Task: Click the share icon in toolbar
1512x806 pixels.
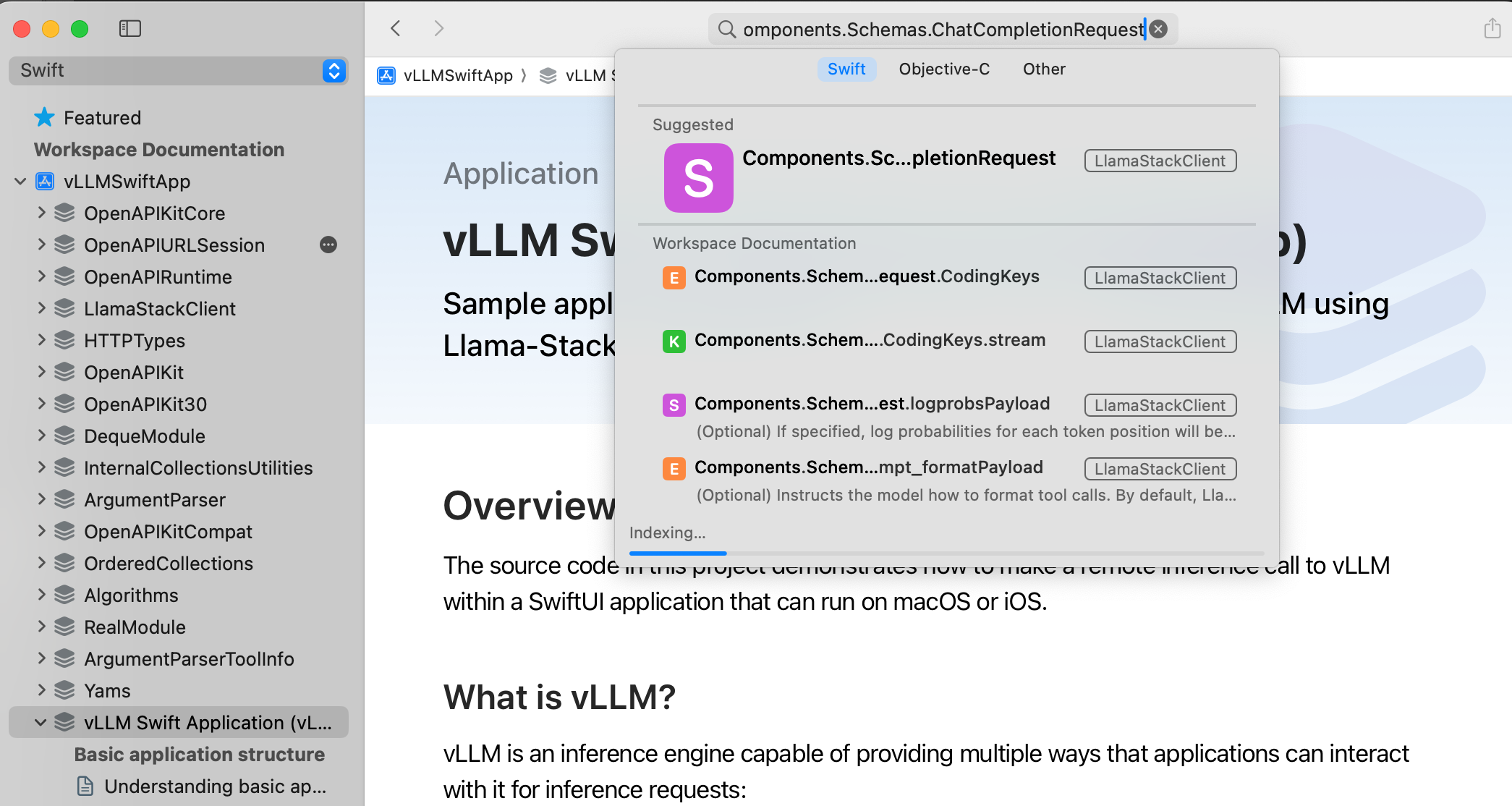Action: tap(1492, 28)
